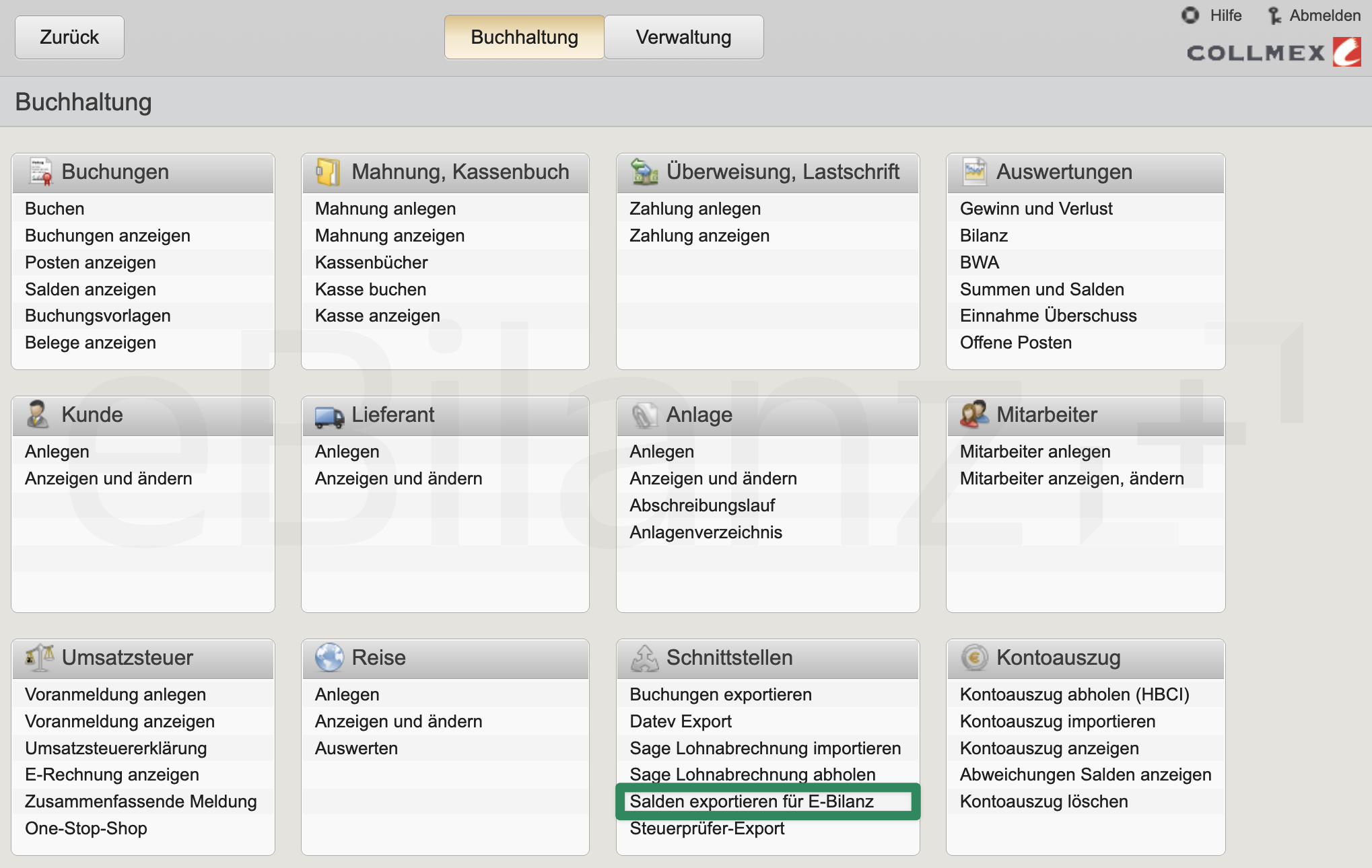Click the Buchungen panel document icon
1372x868 pixels.
click(40, 172)
